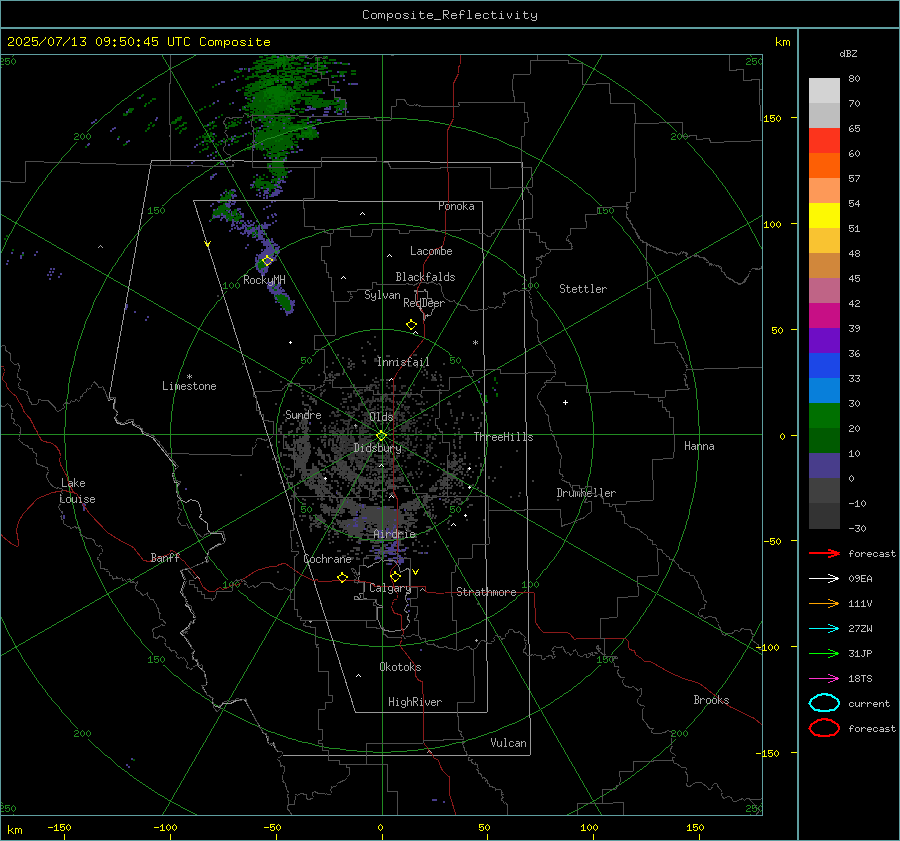Click the Didsbury label
The width and height of the screenshot is (900, 841).
click(x=378, y=448)
